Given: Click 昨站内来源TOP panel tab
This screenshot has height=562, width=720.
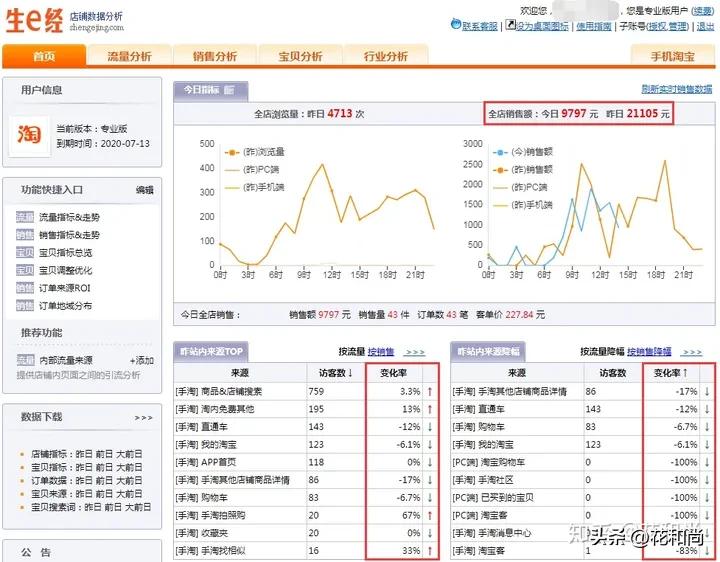Looking at the screenshot, I should pos(211,352).
